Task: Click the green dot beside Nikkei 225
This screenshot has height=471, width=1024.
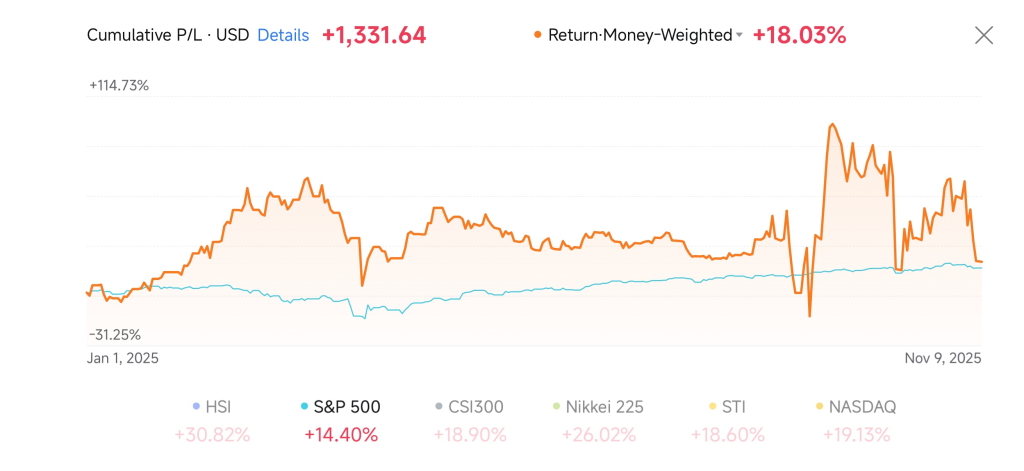Action: click(x=555, y=407)
